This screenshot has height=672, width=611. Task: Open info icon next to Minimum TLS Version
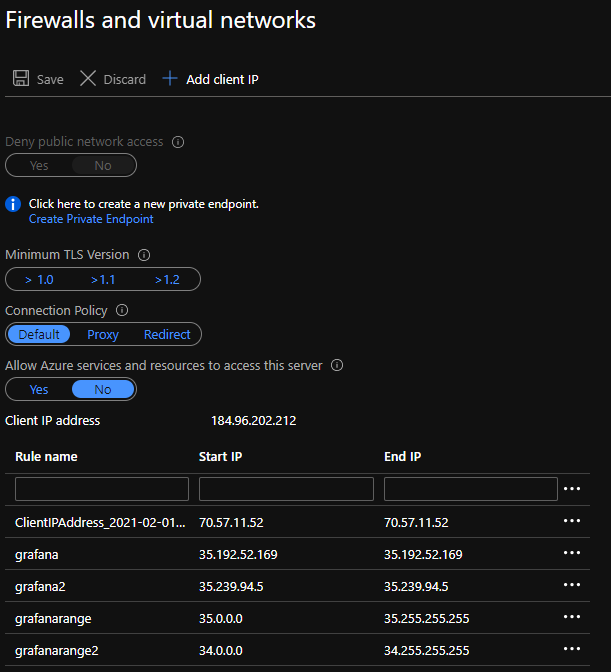[x=144, y=255]
